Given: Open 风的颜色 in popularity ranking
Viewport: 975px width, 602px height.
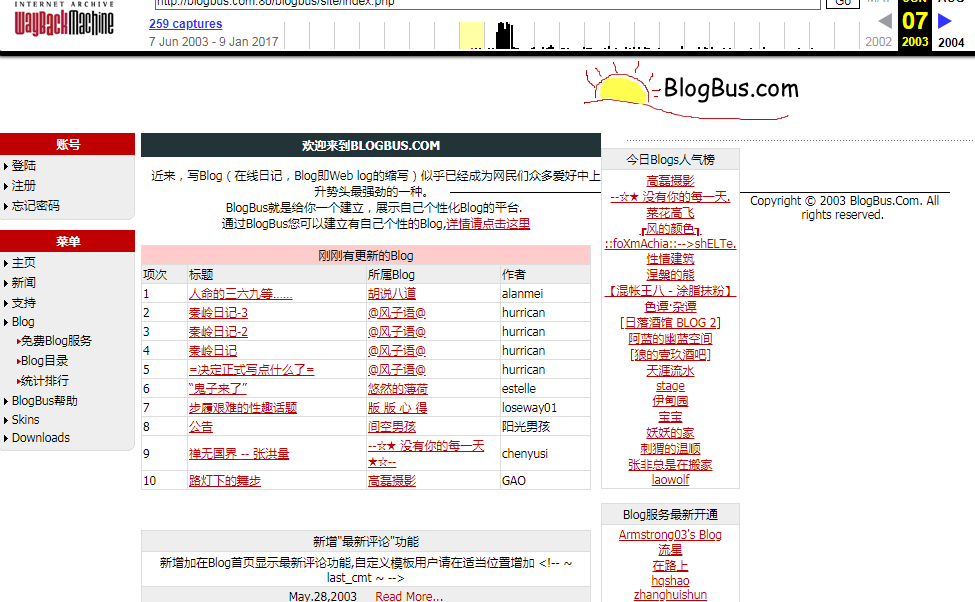Looking at the screenshot, I should 670,229.
